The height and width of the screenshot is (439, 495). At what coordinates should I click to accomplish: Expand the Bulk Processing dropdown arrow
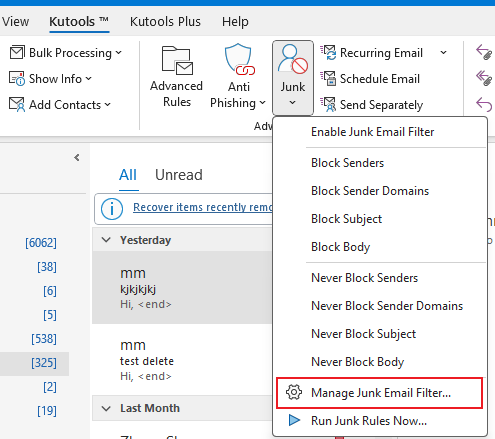pyautogui.click(x=119, y=53)
